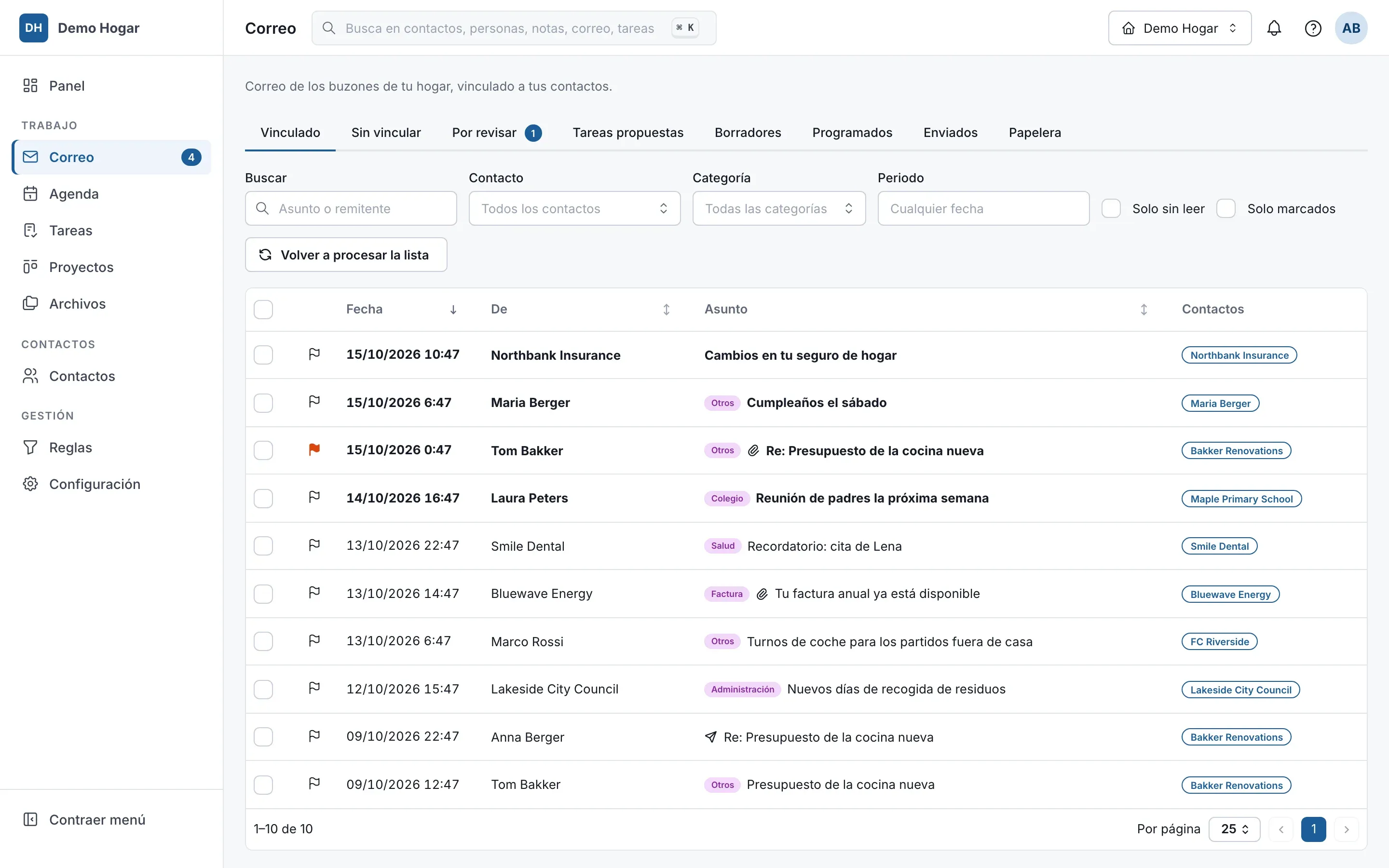Focus global search bar at top

514,28
